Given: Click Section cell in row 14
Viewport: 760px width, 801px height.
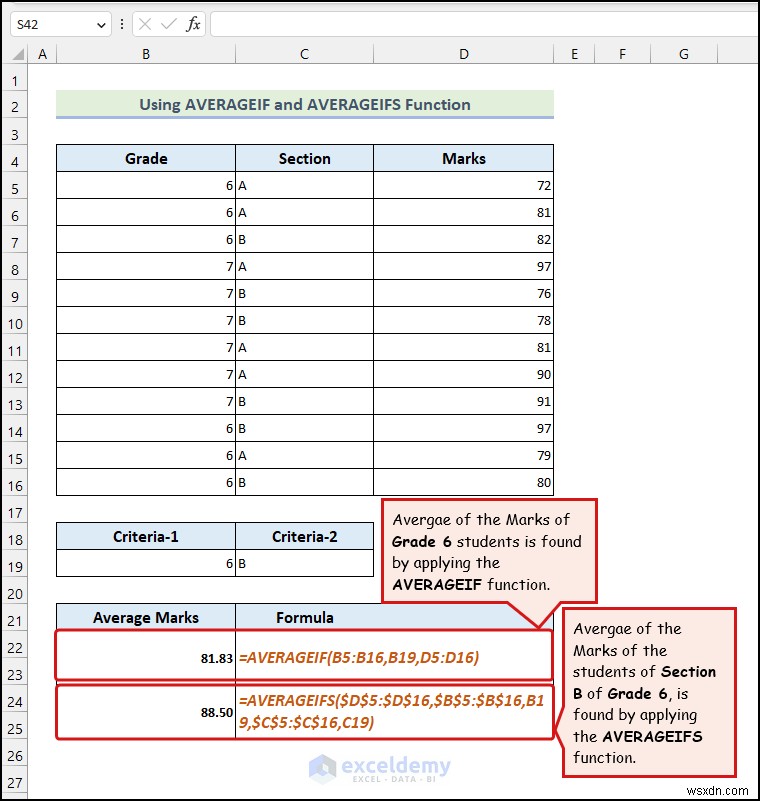Looking at the screenshot, I should tap(304, 428).
